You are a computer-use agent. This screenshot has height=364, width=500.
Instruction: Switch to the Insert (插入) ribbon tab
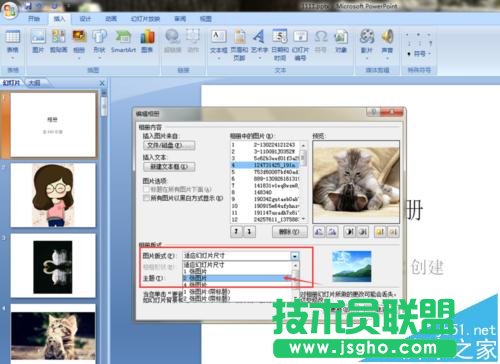tap(59, 19)
